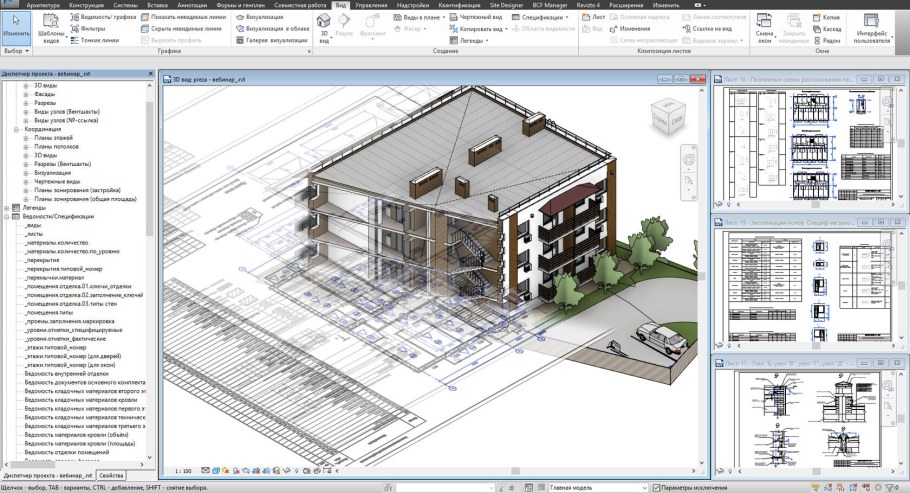Open the Выбор panel dropdown

pos(16,51)
